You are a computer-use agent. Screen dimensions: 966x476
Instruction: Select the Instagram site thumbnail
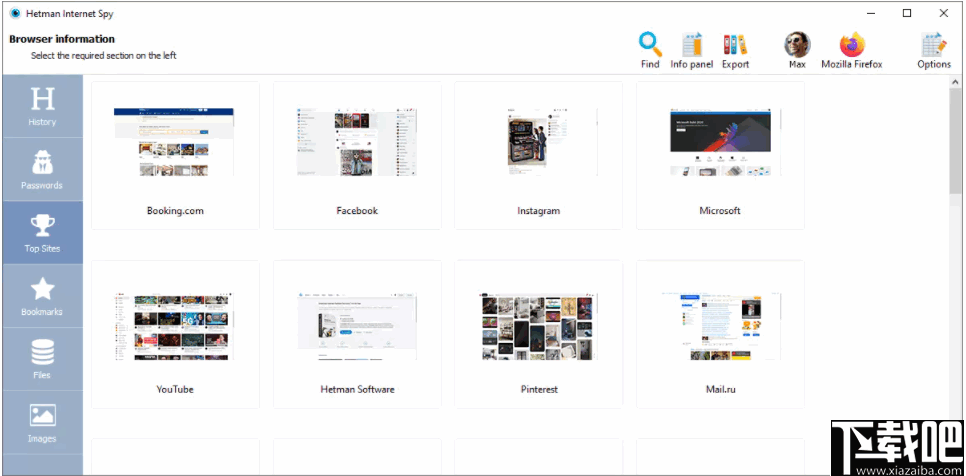coord(538,142)
